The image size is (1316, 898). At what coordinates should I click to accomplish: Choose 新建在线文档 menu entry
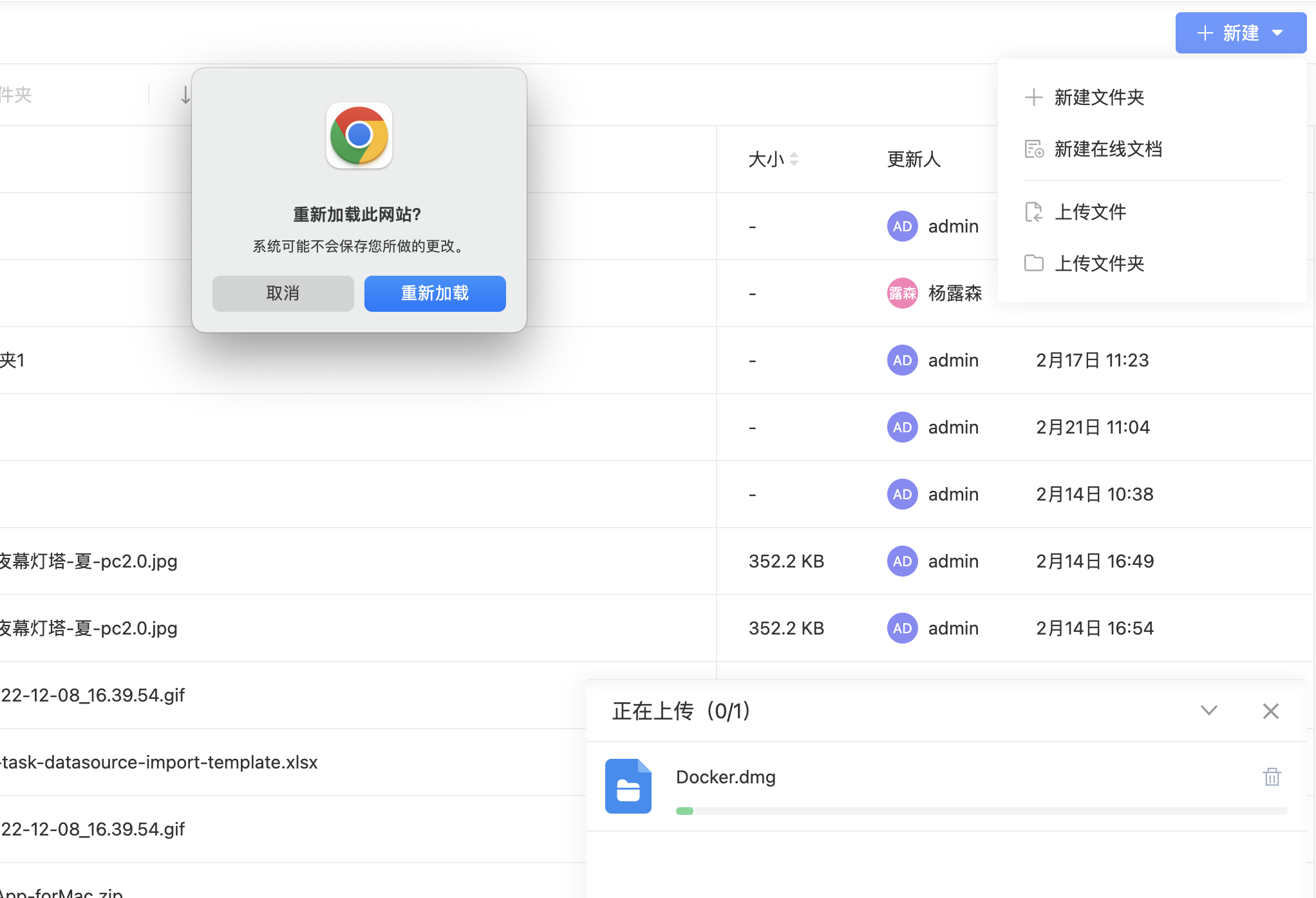1107,149
